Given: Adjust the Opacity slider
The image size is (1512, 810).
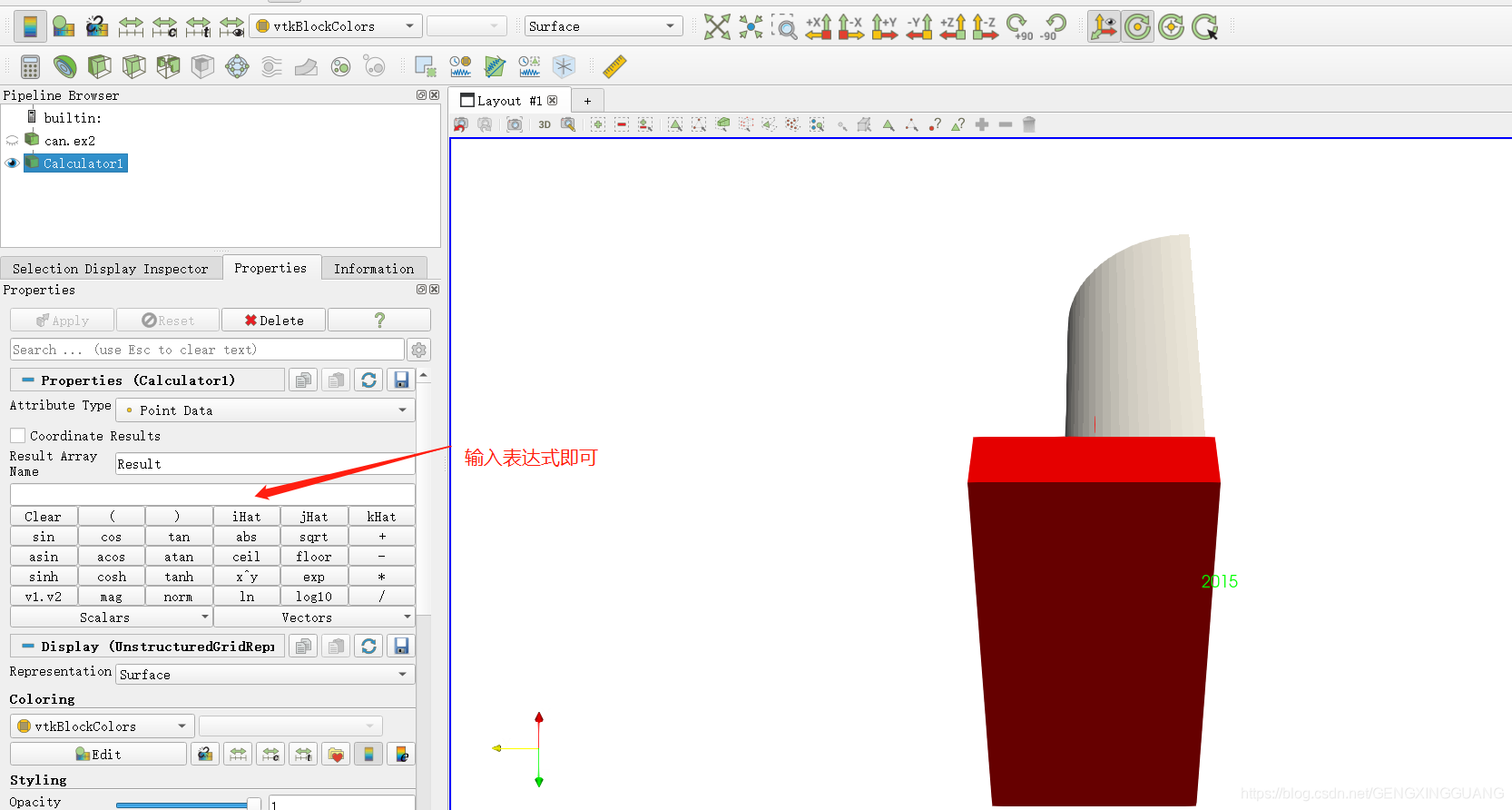Looking at the screenshot, I should coord(189,805).
